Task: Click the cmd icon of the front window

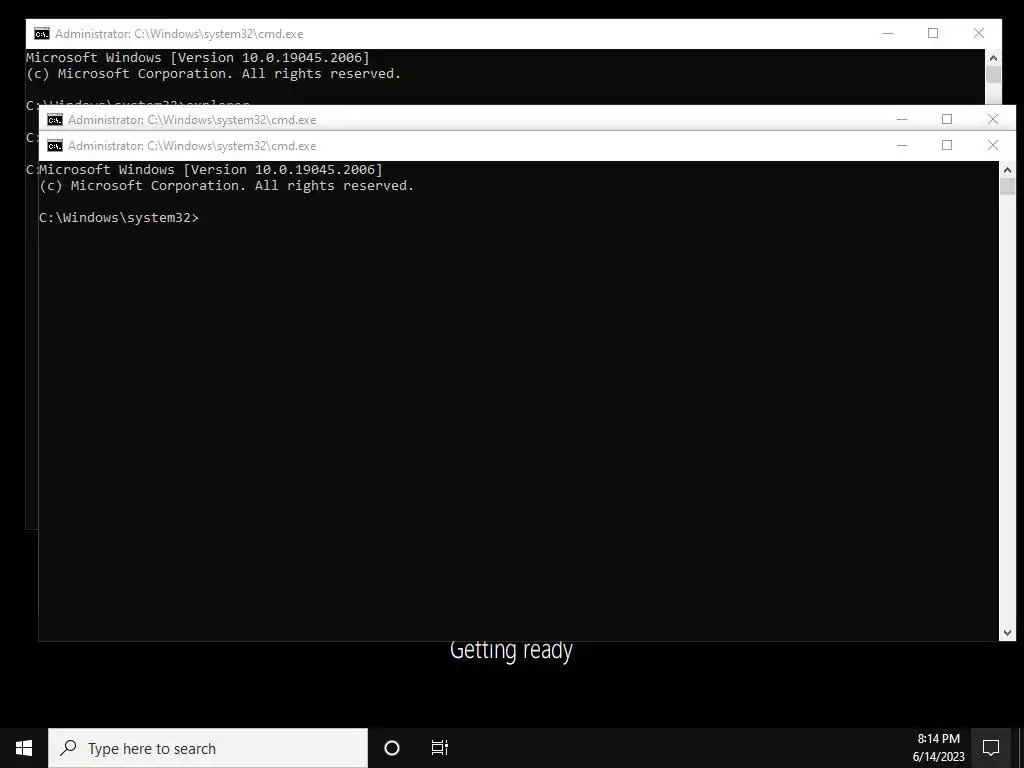Action: click(x=55, y=146)
